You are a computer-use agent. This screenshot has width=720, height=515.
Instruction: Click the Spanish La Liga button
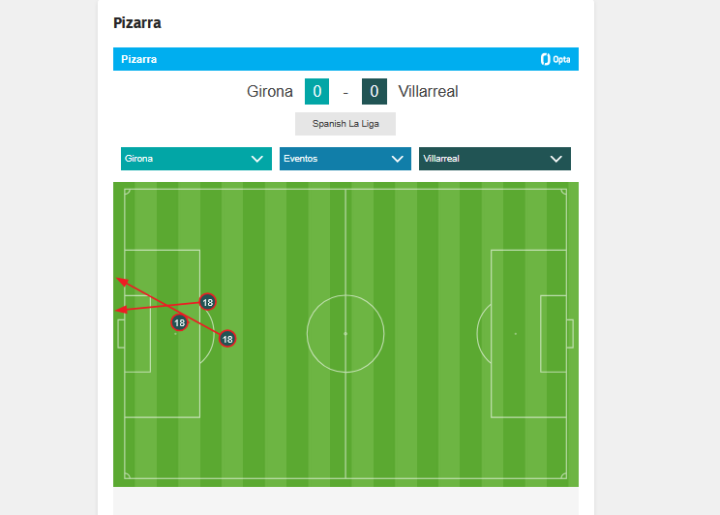pyautogui.click(x=345, y=124)
